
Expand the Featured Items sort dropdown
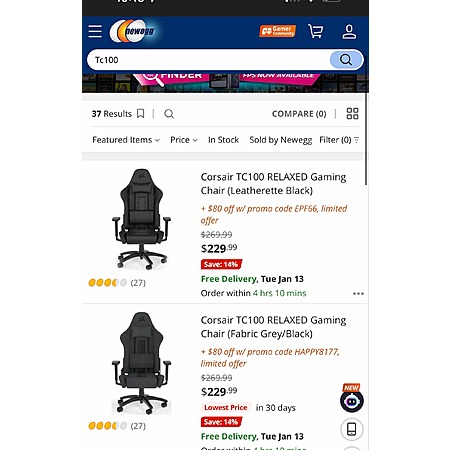pos(126,140)
